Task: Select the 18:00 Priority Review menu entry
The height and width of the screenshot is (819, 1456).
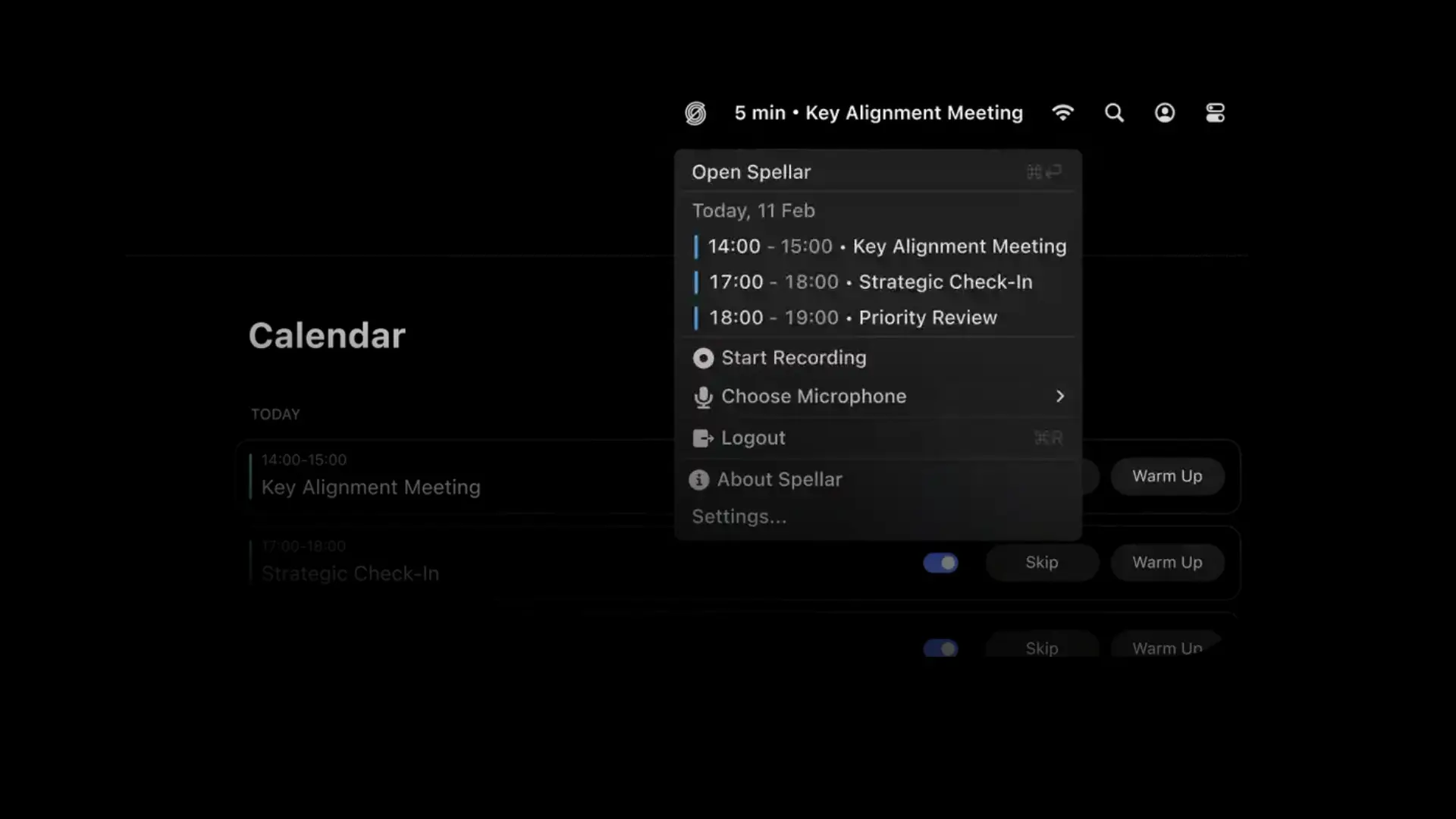Action: pyautogui.click(x=878, y=318)
